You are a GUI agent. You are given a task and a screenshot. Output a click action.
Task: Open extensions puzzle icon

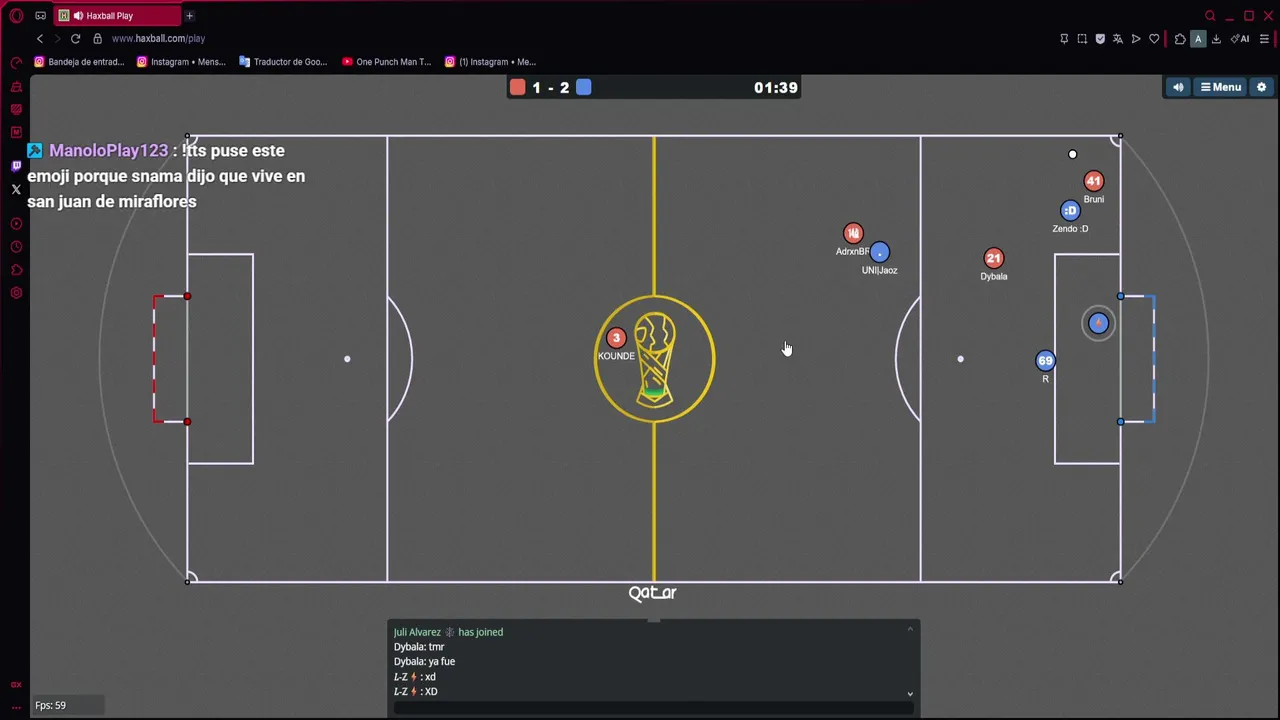point(1180,39)
